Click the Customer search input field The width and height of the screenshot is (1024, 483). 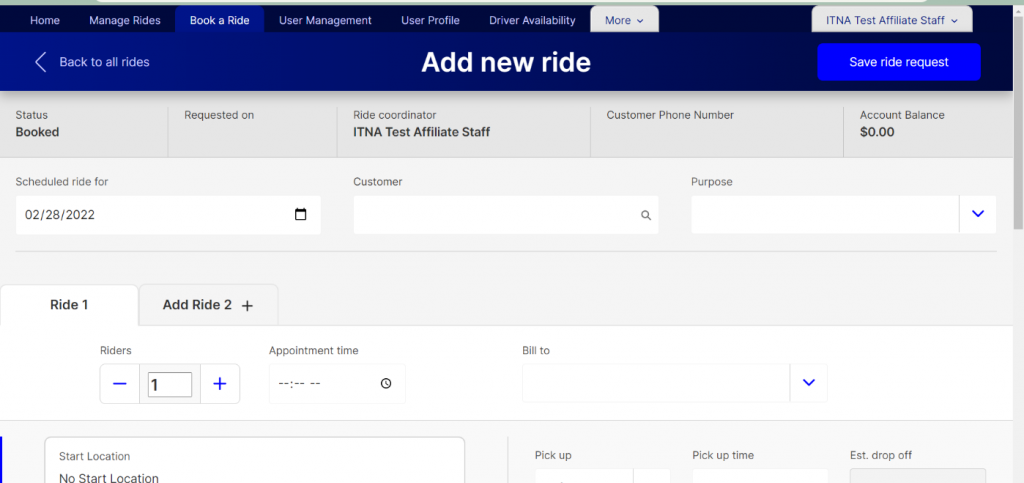[495, 215]
